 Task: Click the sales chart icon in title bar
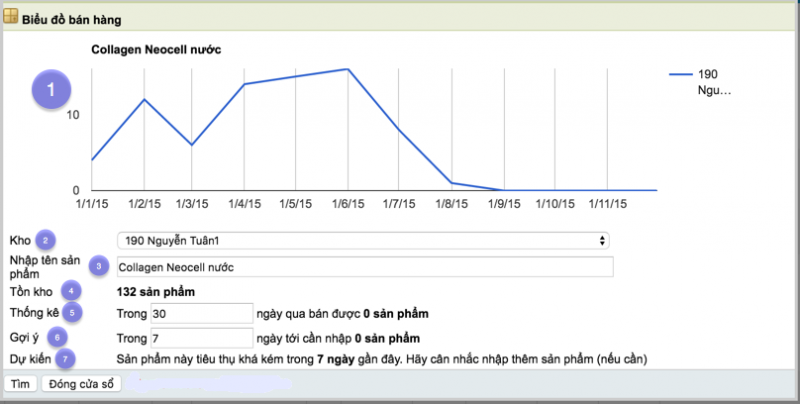[10, 16]
